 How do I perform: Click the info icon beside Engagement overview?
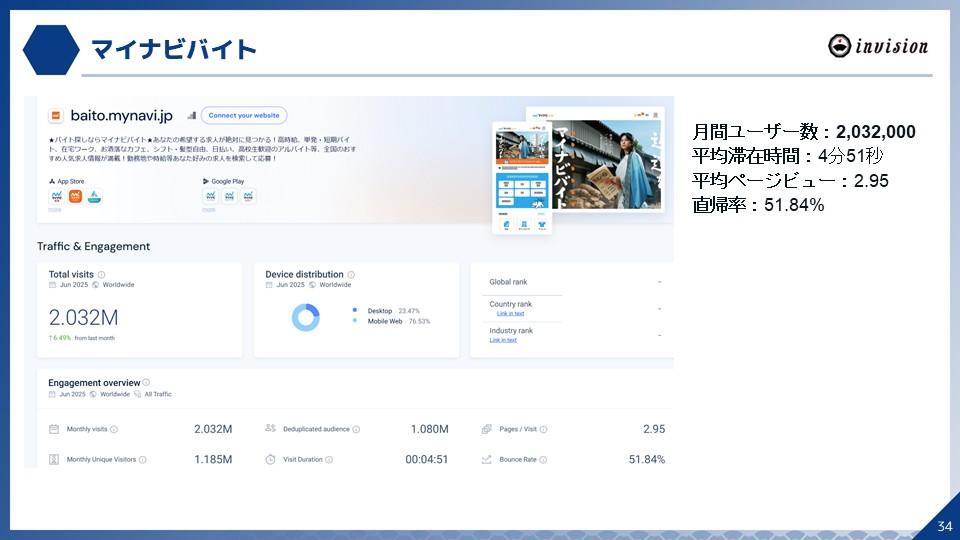(146, 383)
